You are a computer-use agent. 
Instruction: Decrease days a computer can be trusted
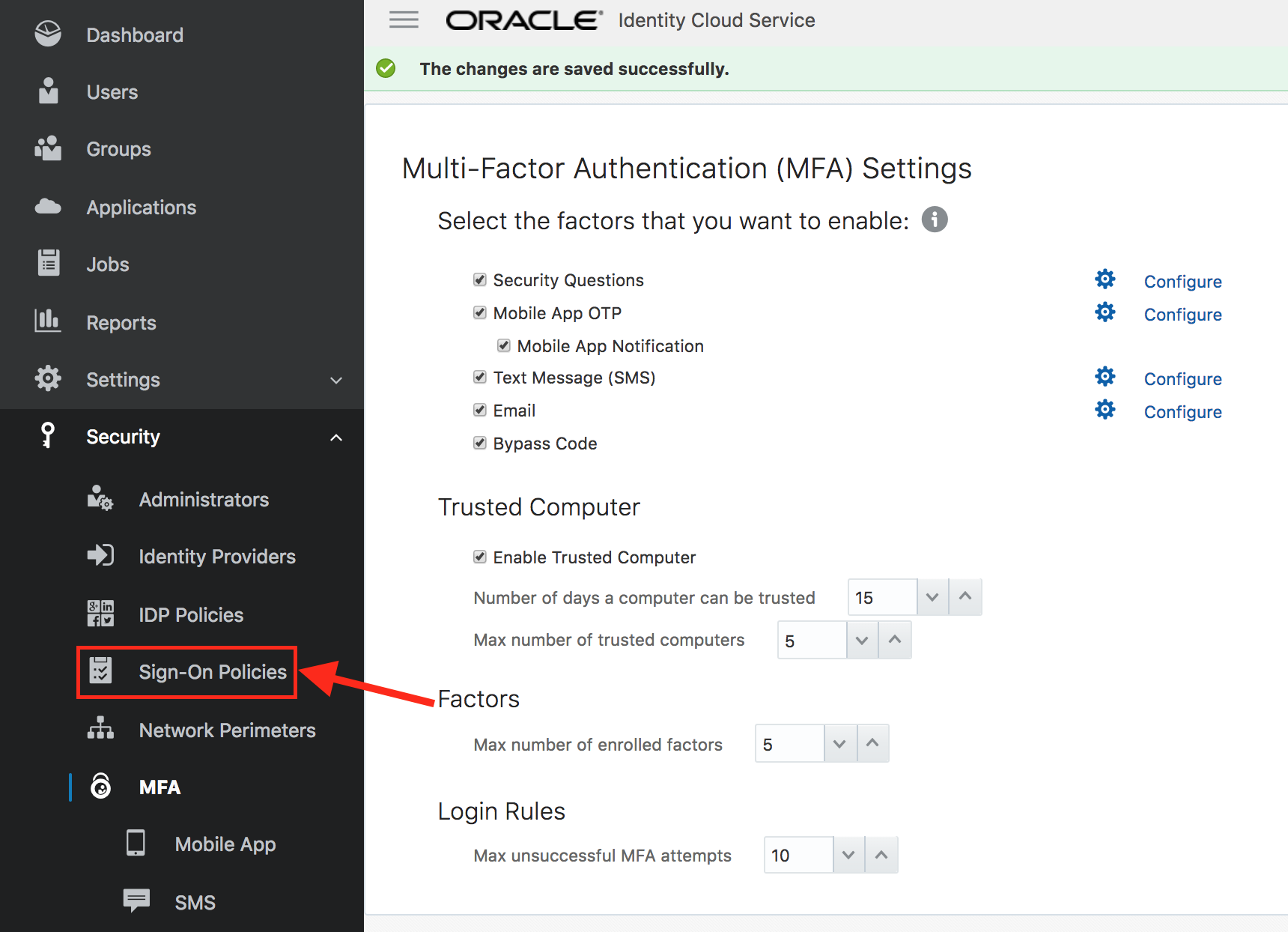pyautogui.click(x=932, y=597)
